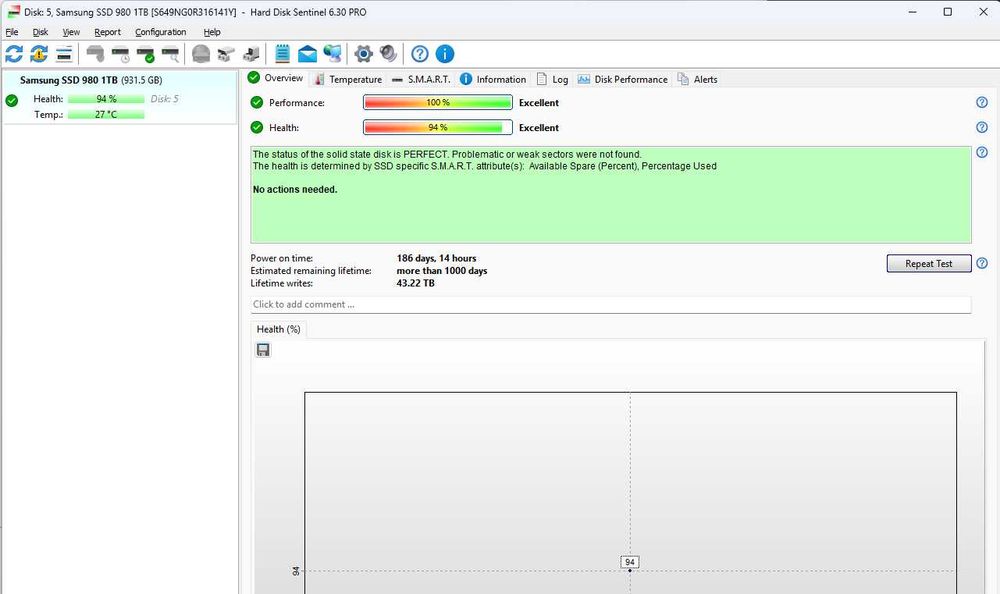Select the Overview tab

pyautogui.click(x=276, y=78)
